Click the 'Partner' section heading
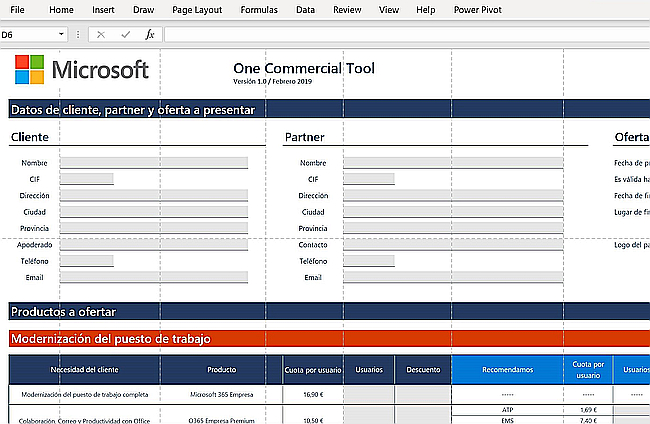650x424 pixels. [x=305, y=137]
